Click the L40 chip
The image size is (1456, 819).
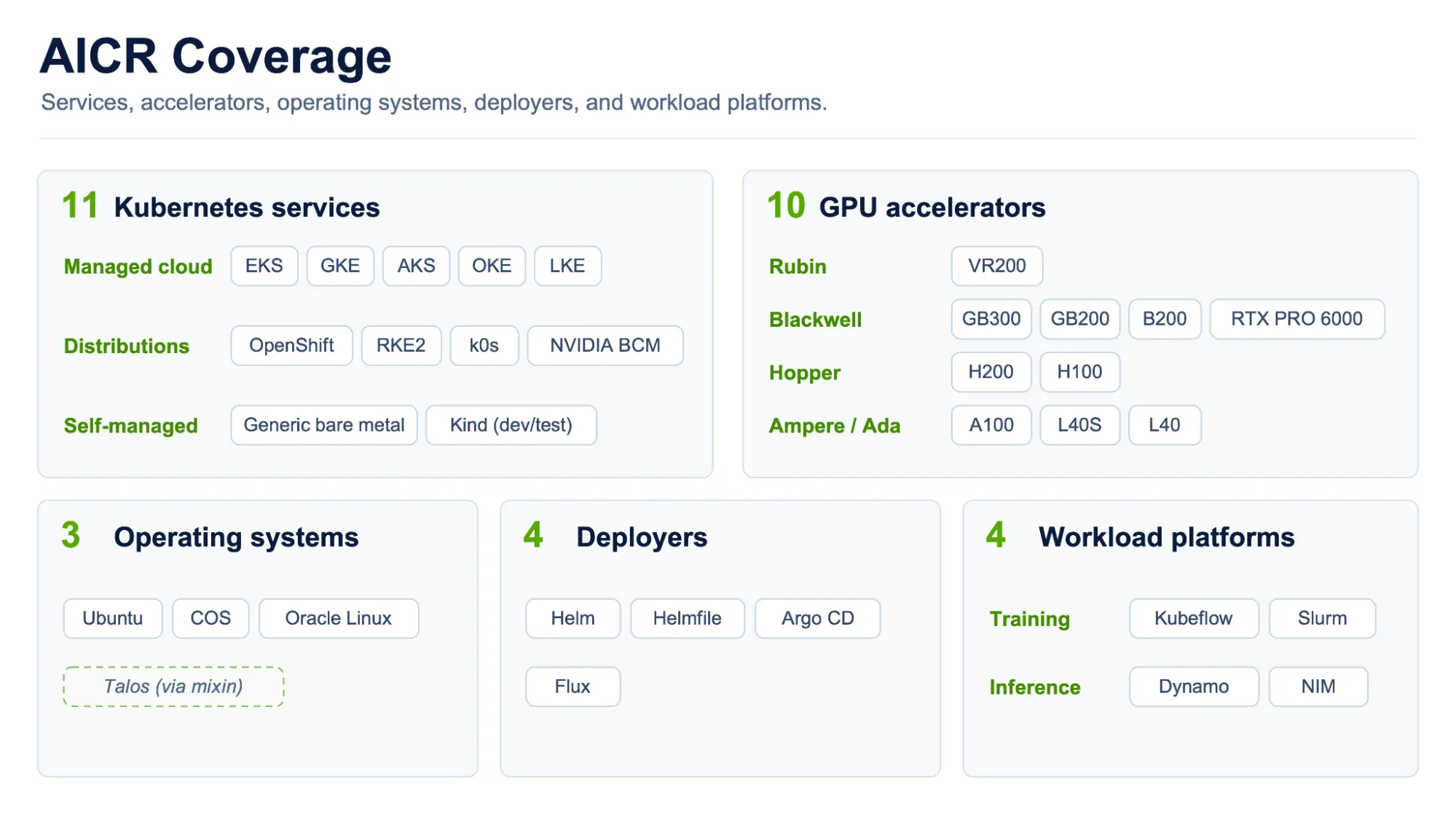(x=1165, y=424)
